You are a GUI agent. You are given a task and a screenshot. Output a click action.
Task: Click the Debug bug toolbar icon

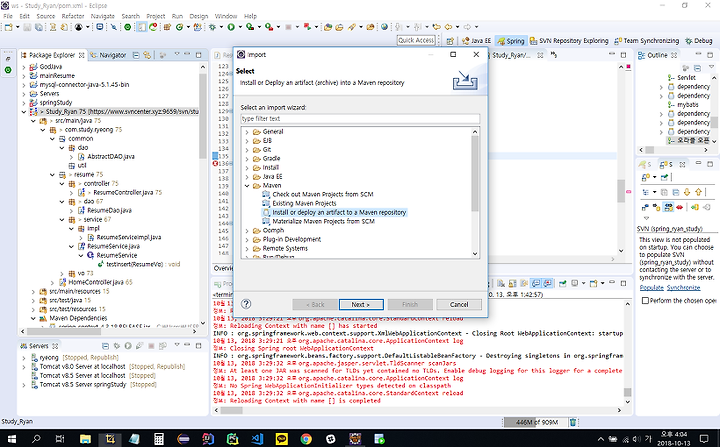[212, 27]
